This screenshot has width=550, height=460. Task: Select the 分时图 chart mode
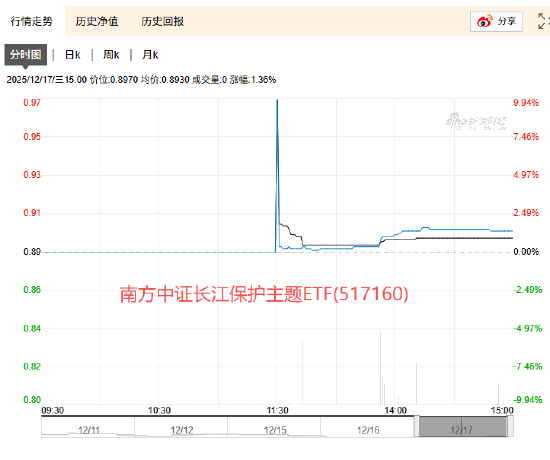point(26,55)
